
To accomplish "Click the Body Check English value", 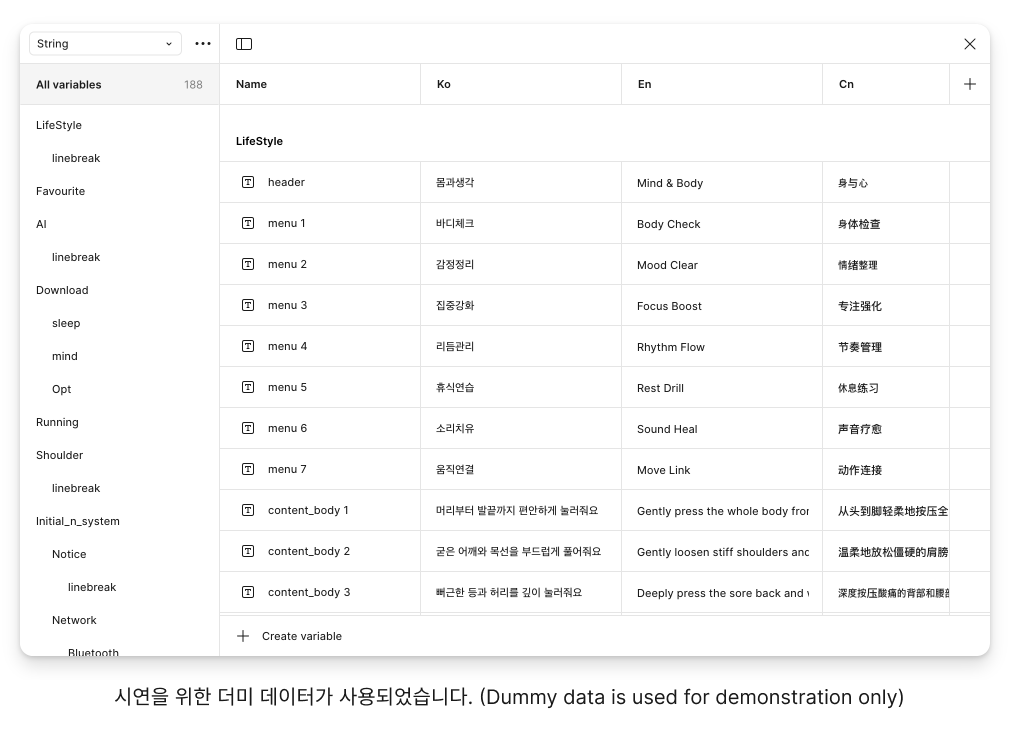I will [669, 224].
